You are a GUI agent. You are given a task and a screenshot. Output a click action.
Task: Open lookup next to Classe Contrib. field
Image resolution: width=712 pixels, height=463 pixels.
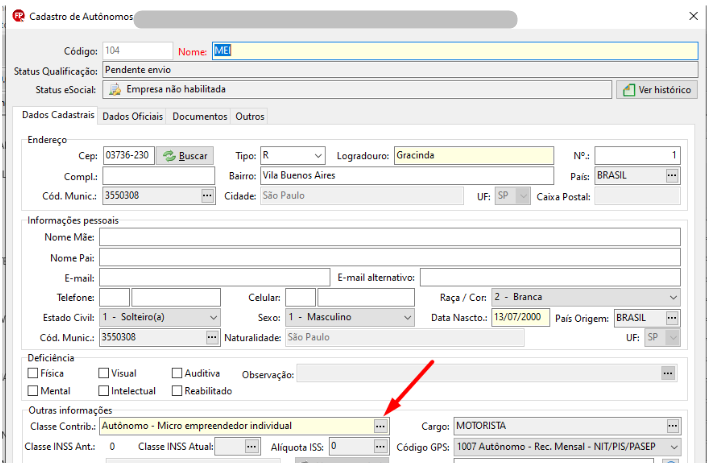coord(380,426)
